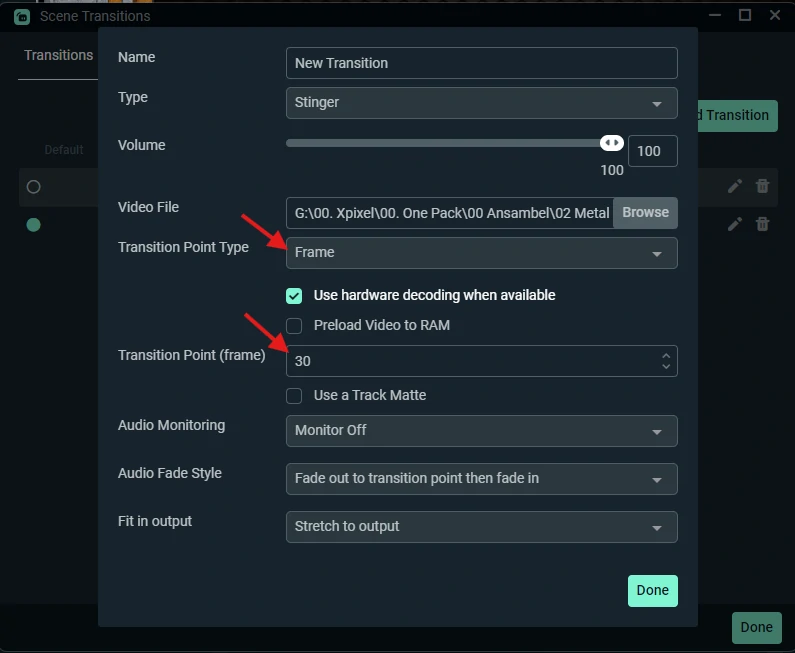Decrease Transition Point frame with down arrow
795x653 pixels.
click(x=666, y=366)
